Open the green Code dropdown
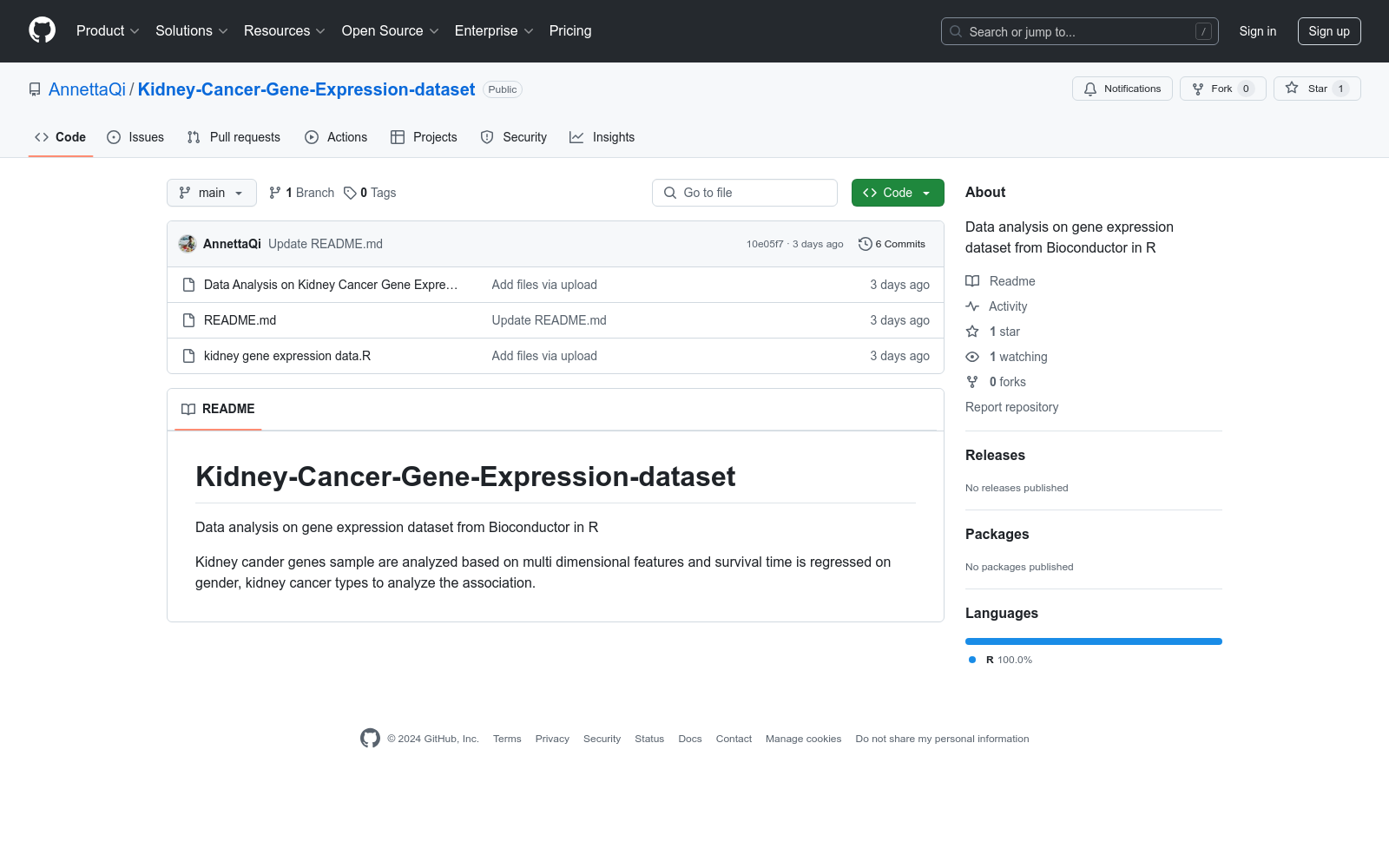 click(x=898, y=193)
